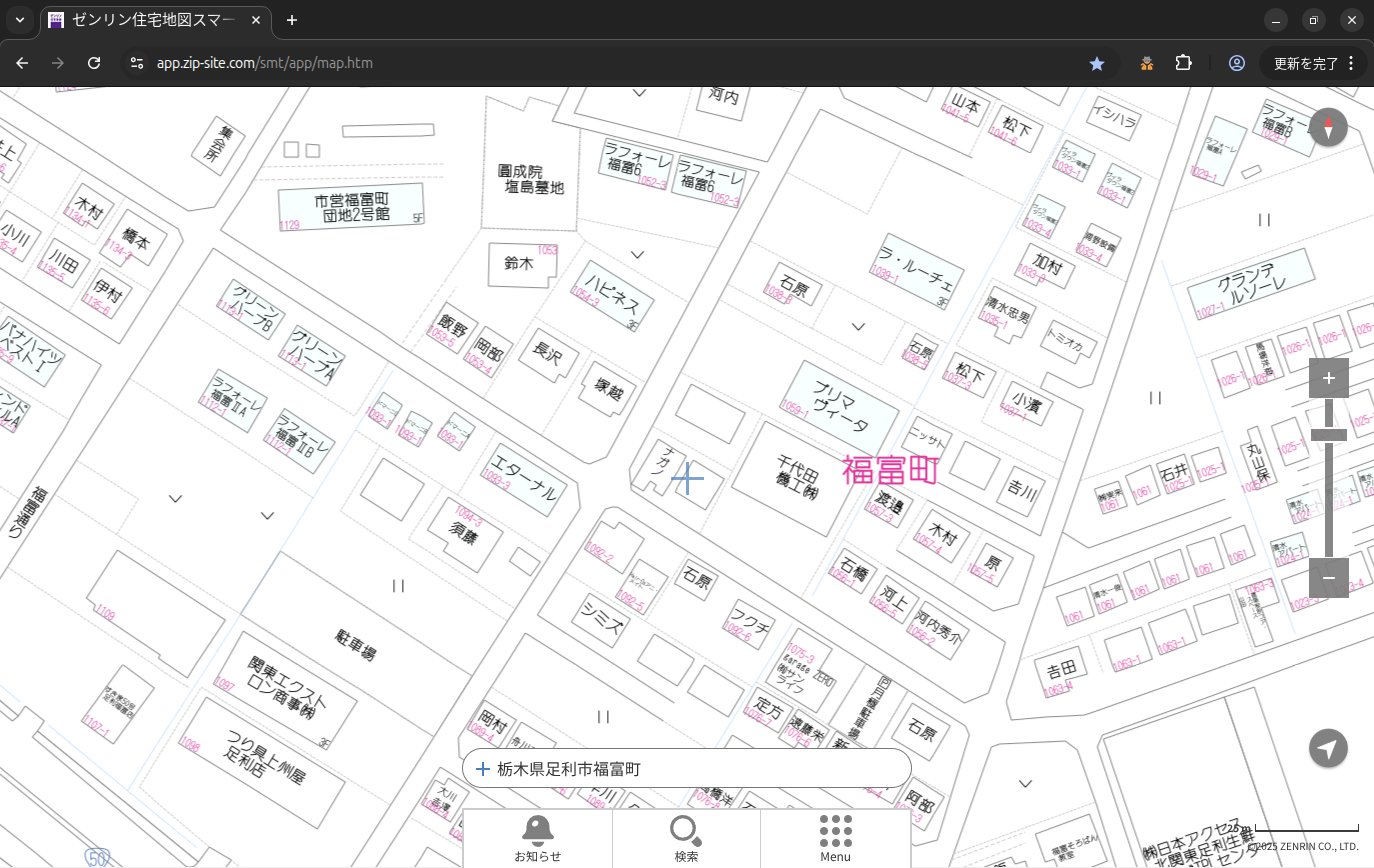Bookmark this page with the star
This screenshot has height=868, width=1374.
[x=1097, y=63]
